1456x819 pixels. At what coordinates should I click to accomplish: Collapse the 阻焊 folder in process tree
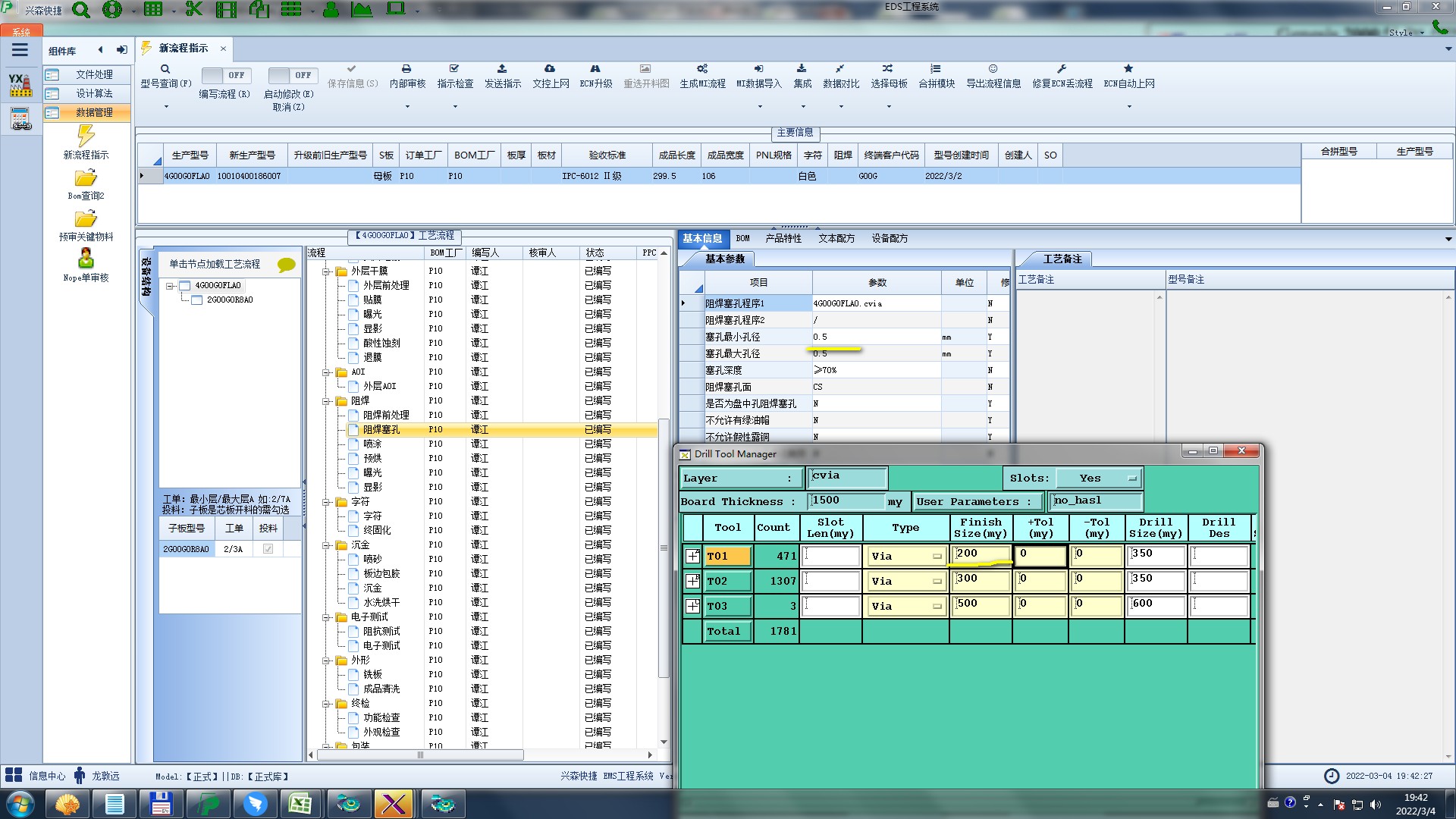(326, 401)
